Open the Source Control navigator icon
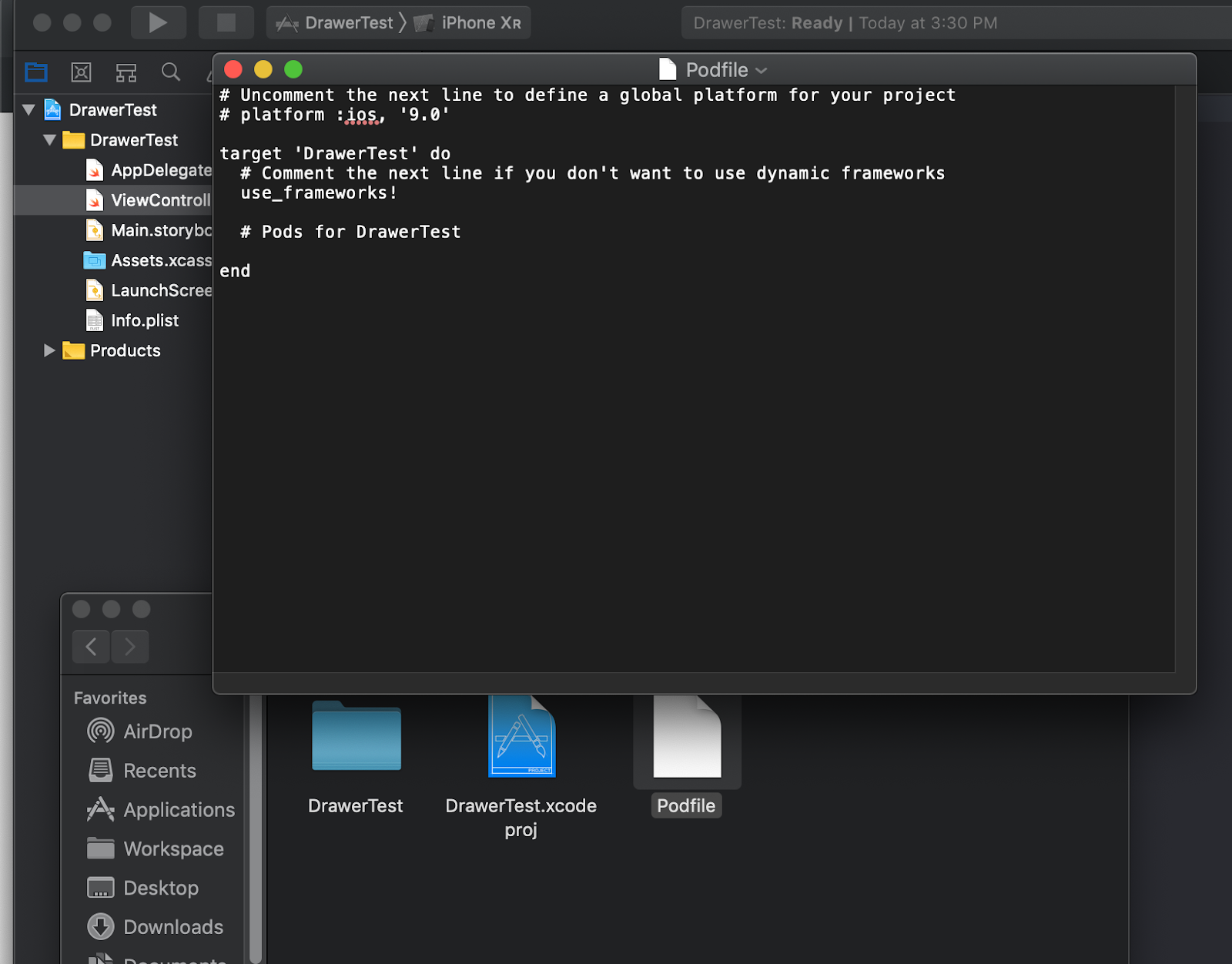Image resolution: width=1232 pixels, height=964 pixels. tap(81, 72)
